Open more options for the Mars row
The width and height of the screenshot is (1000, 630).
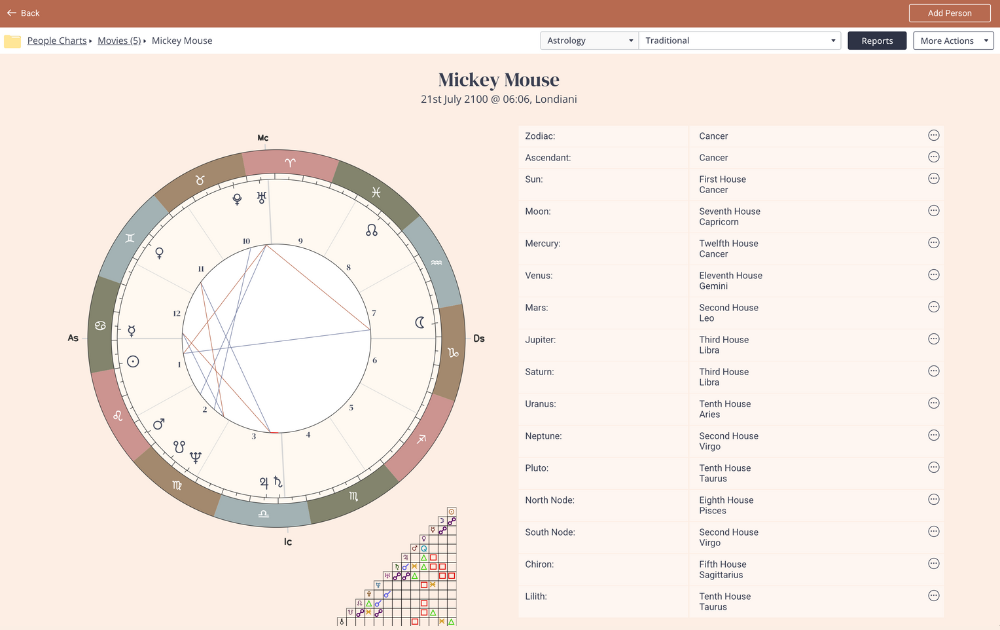tap(934, 307)
